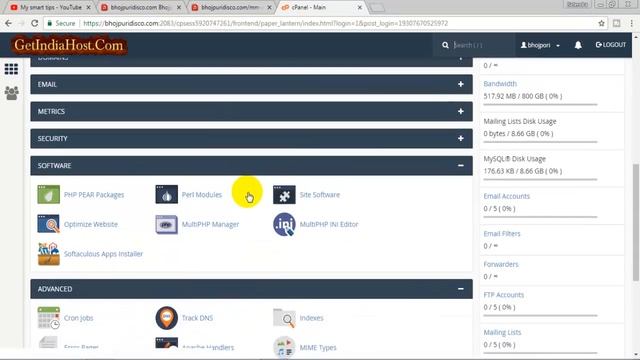Image resolution: width=640 pixels, height=360 pixels.
Task: Open Softaculous Apps Installer link
Action: [x=103, y=254]
